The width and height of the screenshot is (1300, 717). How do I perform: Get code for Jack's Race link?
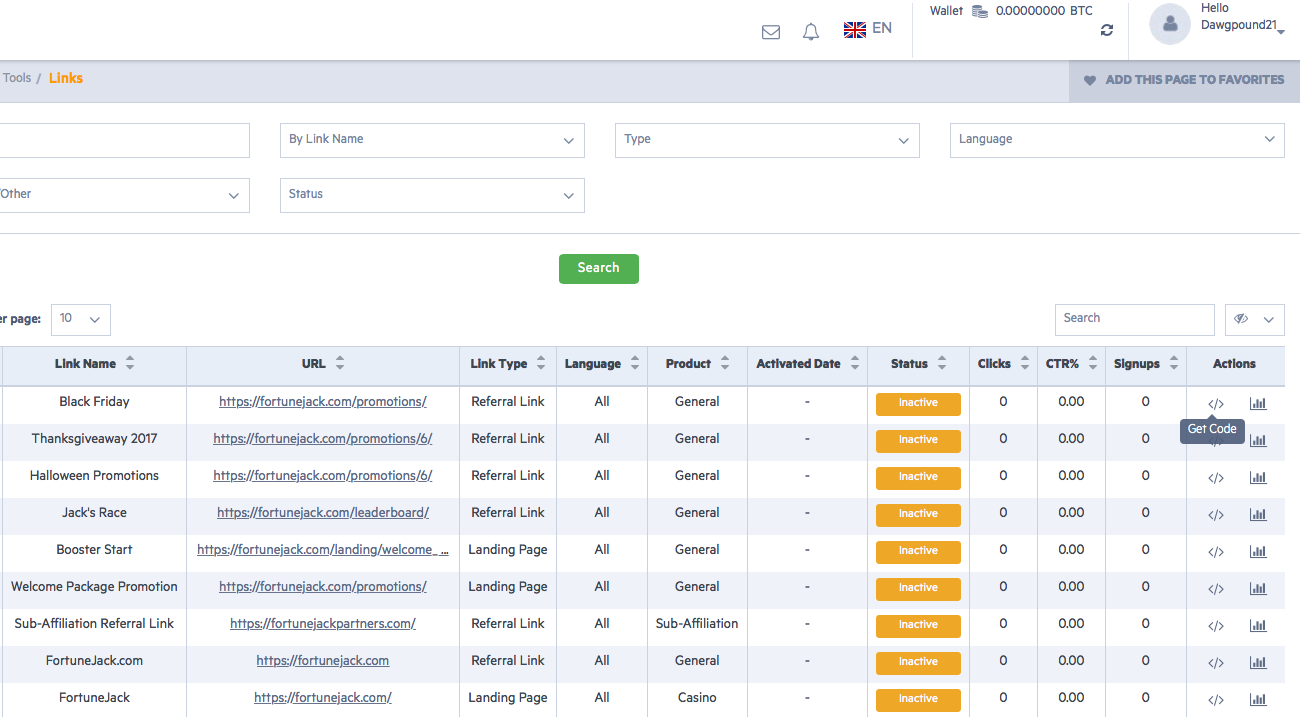coord(1216,515)
